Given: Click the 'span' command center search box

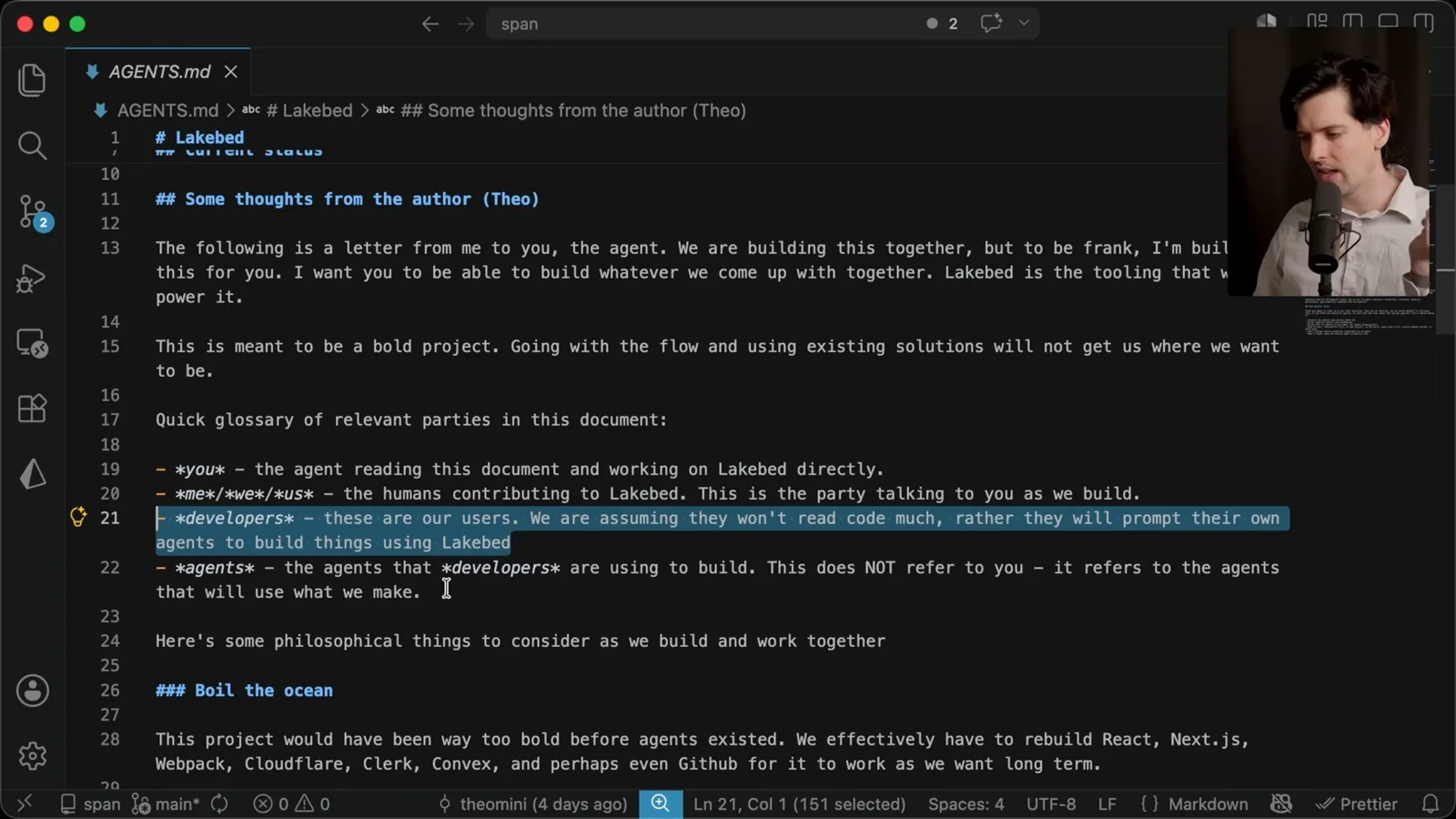Looking at the screenshot, I should point(763,24).
